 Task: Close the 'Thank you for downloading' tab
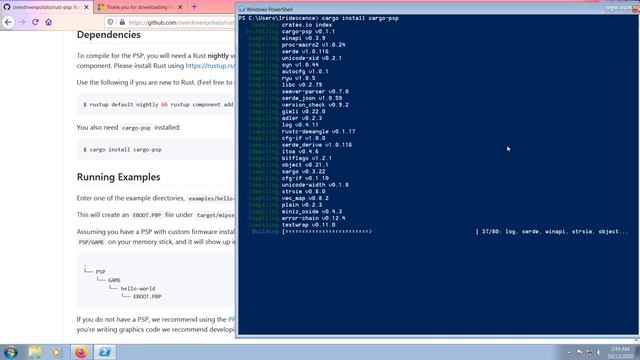[x=180, y=7]
